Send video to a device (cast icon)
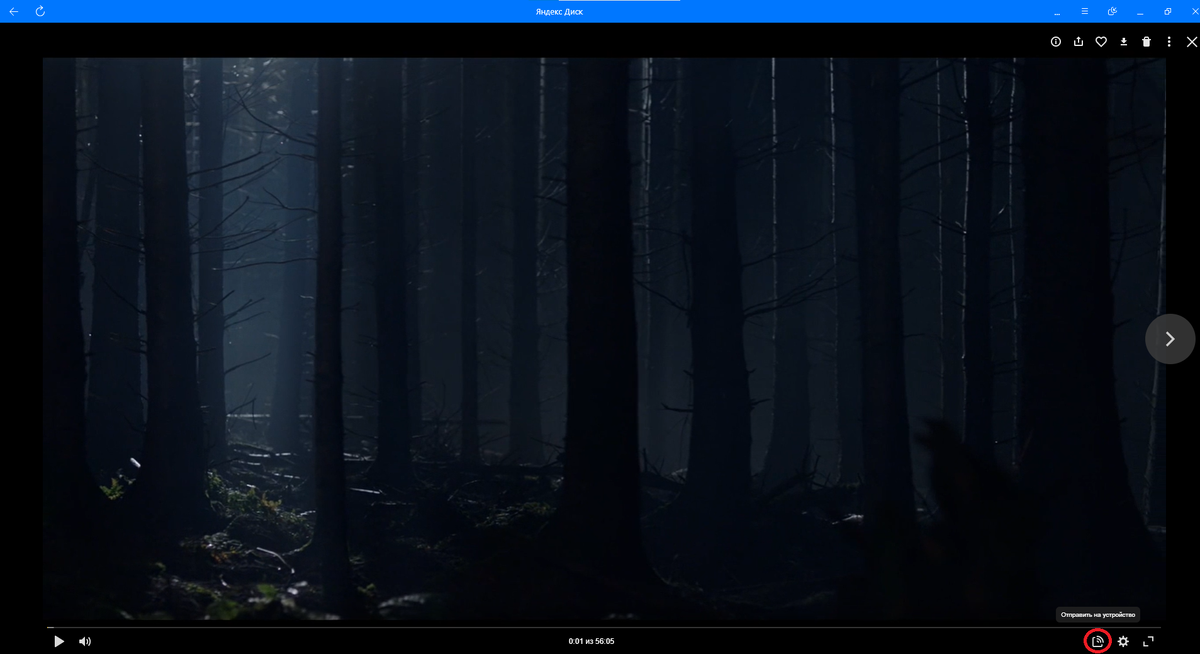 [x=1097, y=641]
